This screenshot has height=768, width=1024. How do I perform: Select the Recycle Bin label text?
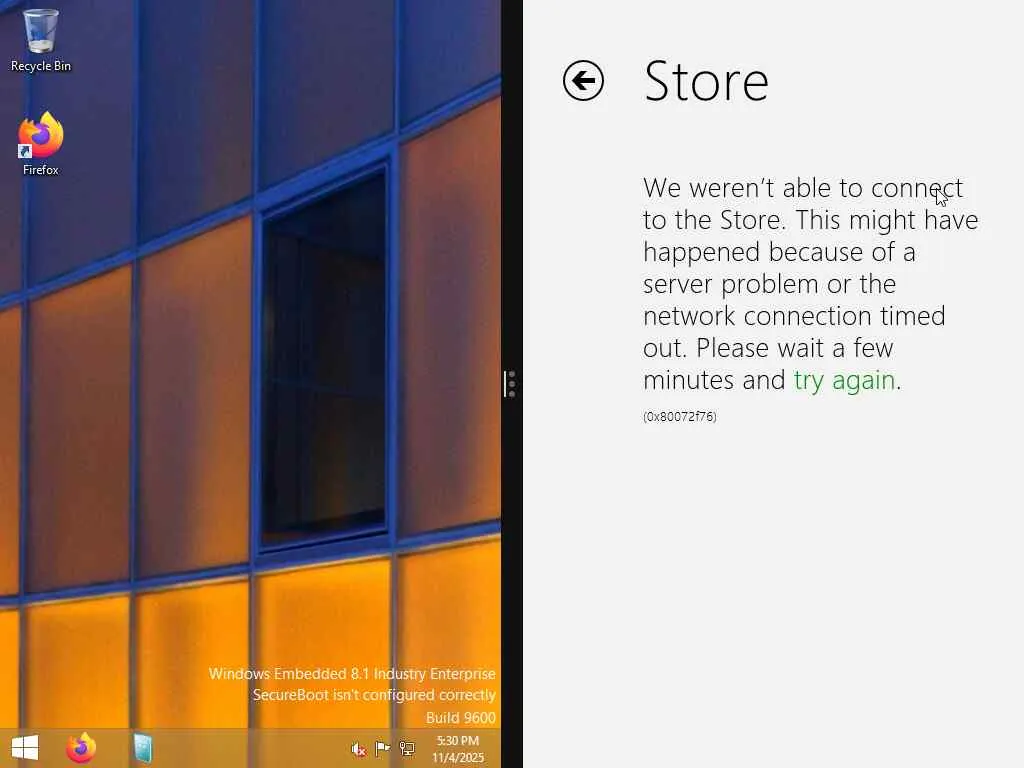pyautogui.click(x=40, y=66)
